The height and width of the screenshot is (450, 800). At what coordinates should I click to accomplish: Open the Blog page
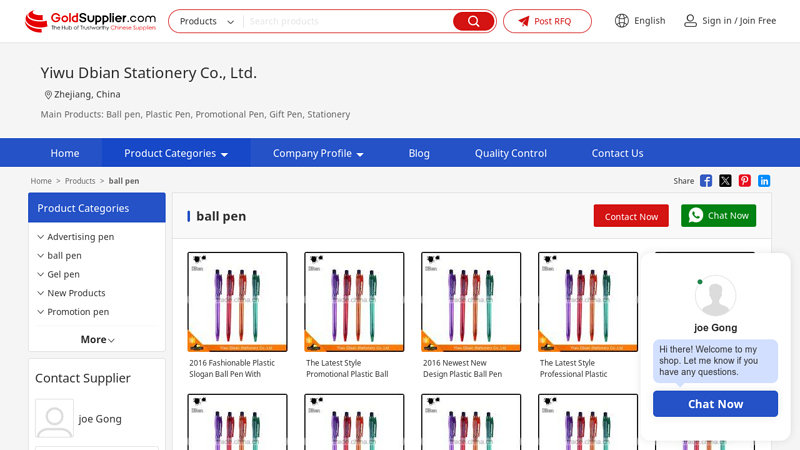[x=419, y=153]
